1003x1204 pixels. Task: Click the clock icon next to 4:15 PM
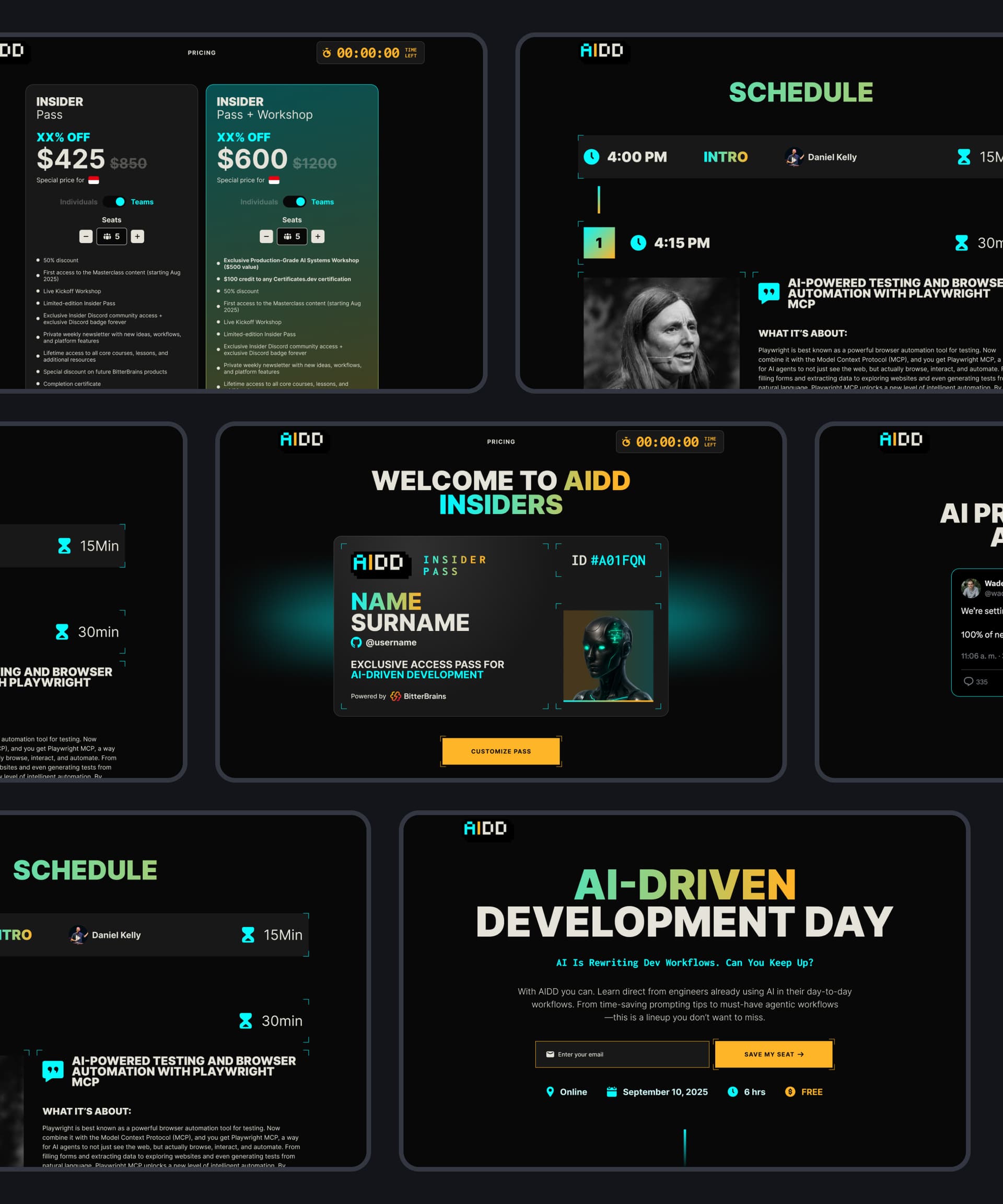tap(638, 242)
